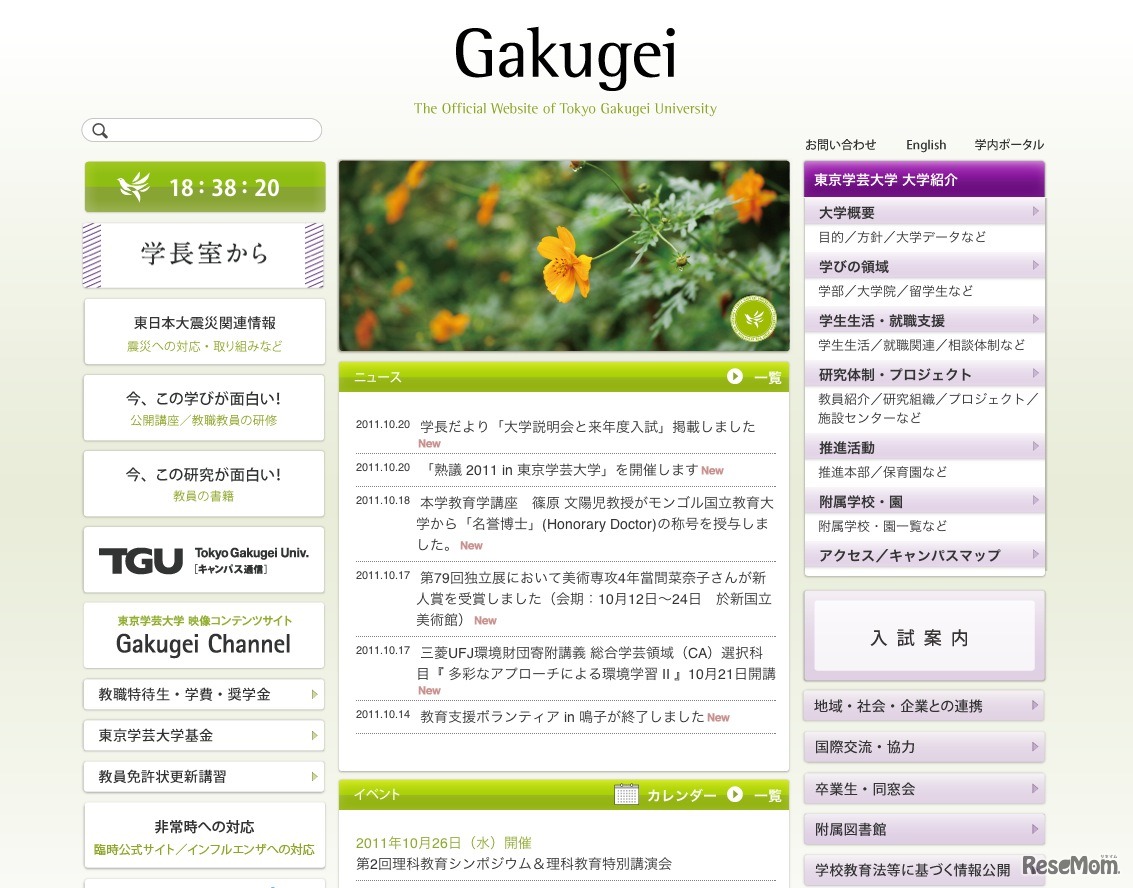Screen dimensions: 1133x888
Task: Open the 学長室から banner
Action: pos(204,255)
